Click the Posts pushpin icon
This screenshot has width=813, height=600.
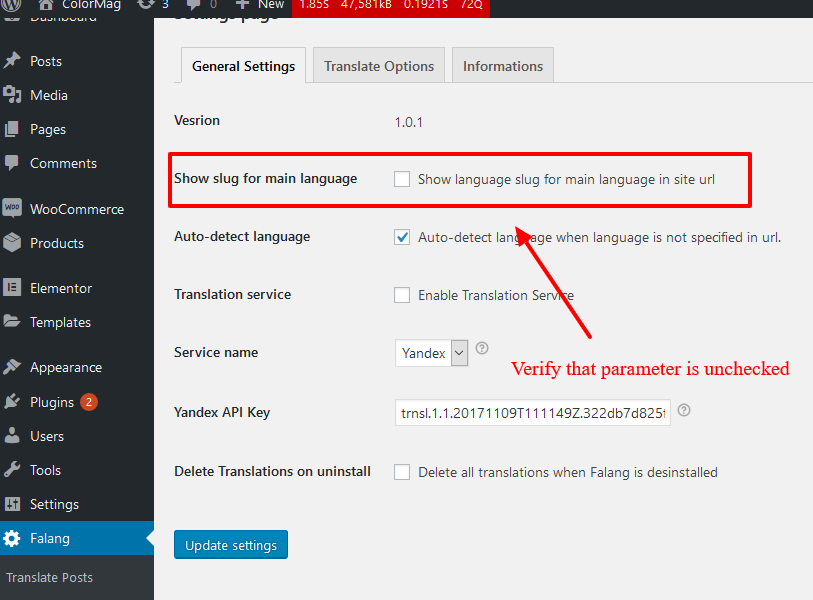11,61
